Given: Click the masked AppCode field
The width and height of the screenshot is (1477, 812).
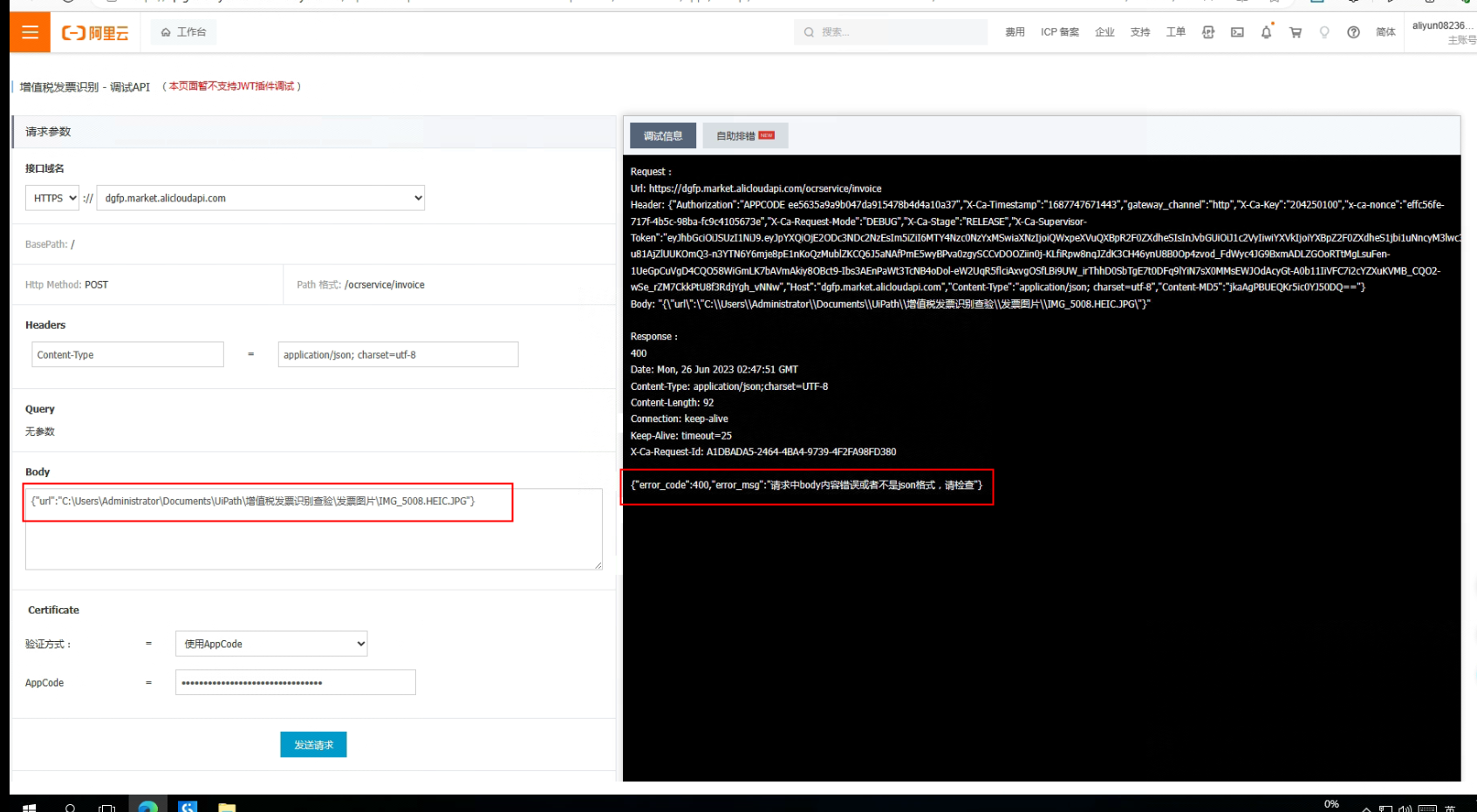Looking at the screenshot, I should (x=296, y=682).
